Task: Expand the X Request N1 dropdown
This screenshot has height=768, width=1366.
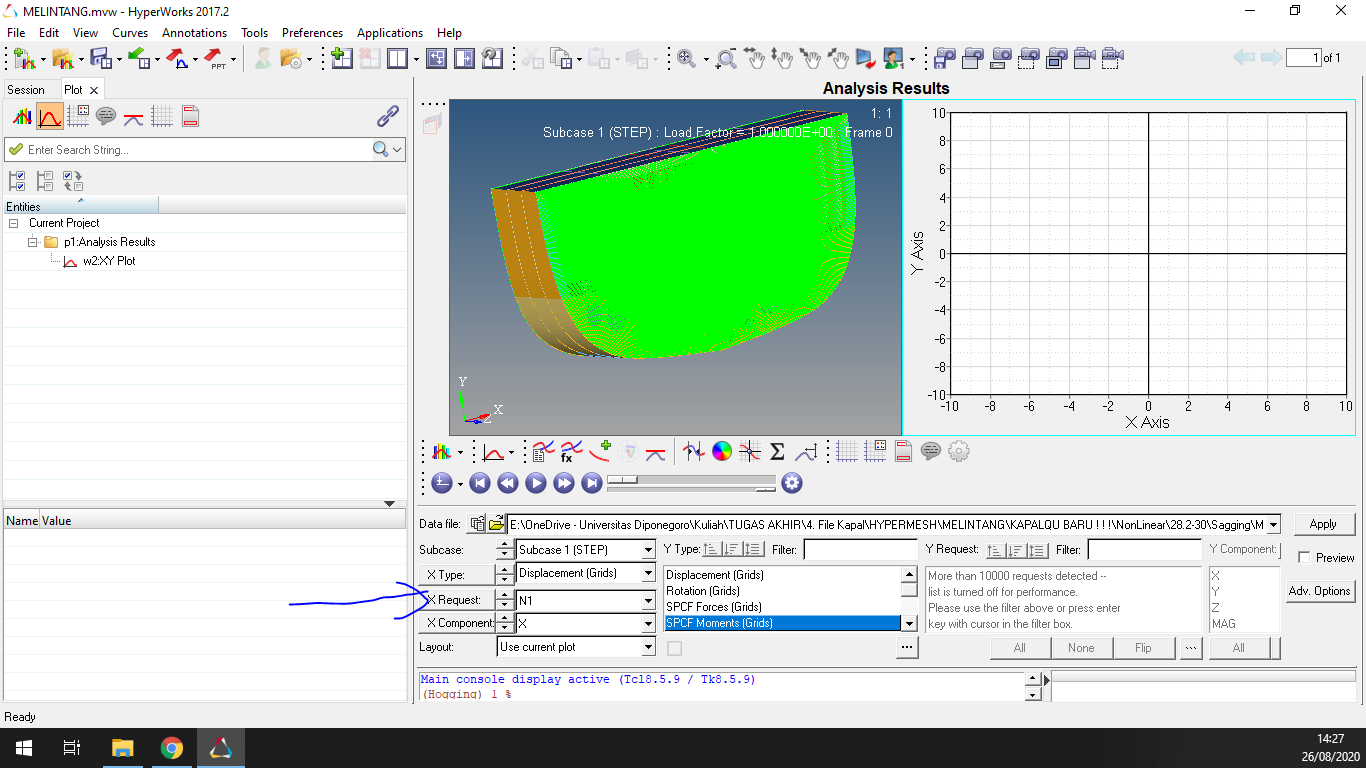Action: click(648, 601)
